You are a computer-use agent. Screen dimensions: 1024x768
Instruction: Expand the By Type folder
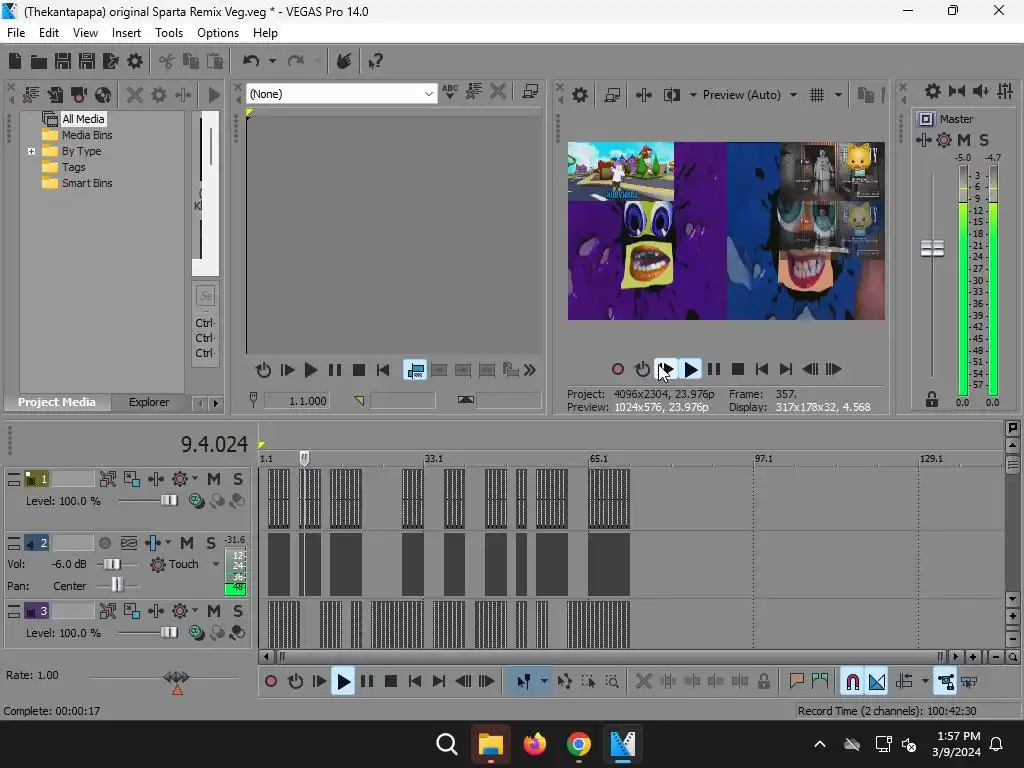pyautogui.click(x=31, y=152)
